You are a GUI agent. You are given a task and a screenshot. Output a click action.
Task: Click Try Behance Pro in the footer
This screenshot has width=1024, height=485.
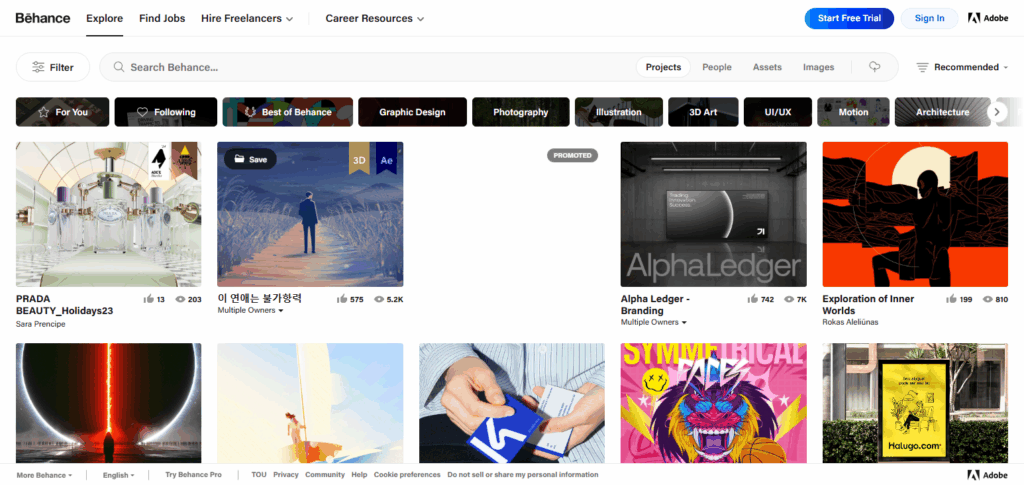pos(193,475)
